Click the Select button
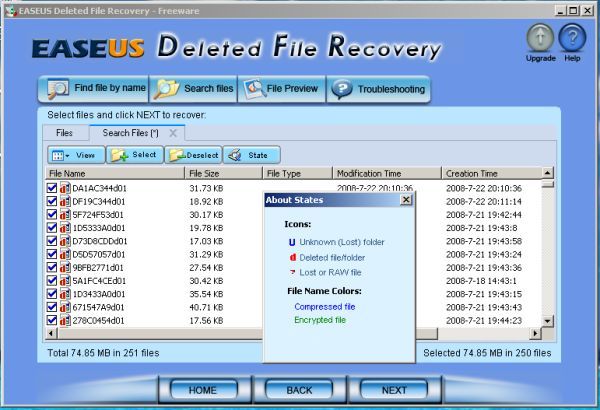Screen dimensions: 600x410 tap(135, 155)
